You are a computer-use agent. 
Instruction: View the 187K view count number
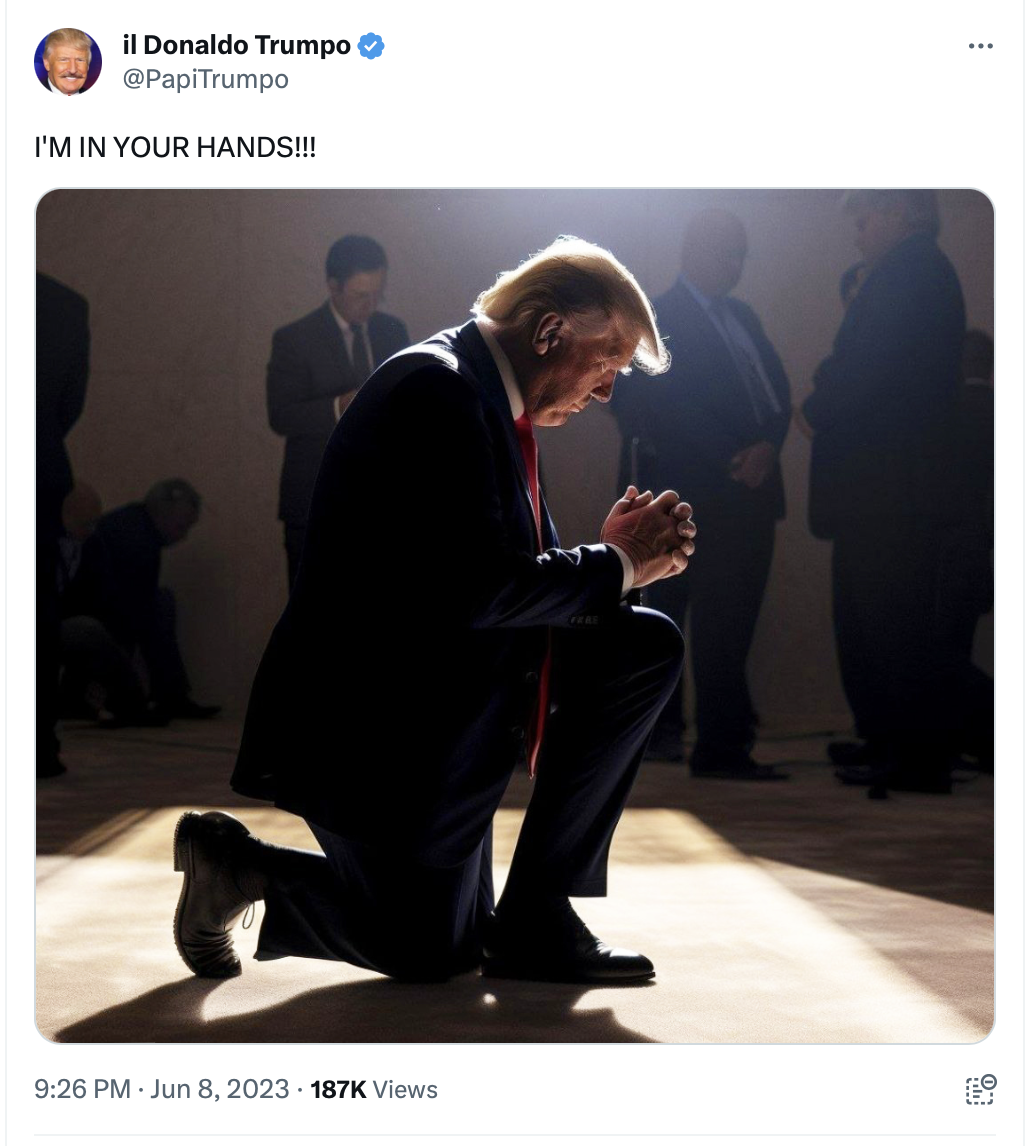coord(338,1089)
